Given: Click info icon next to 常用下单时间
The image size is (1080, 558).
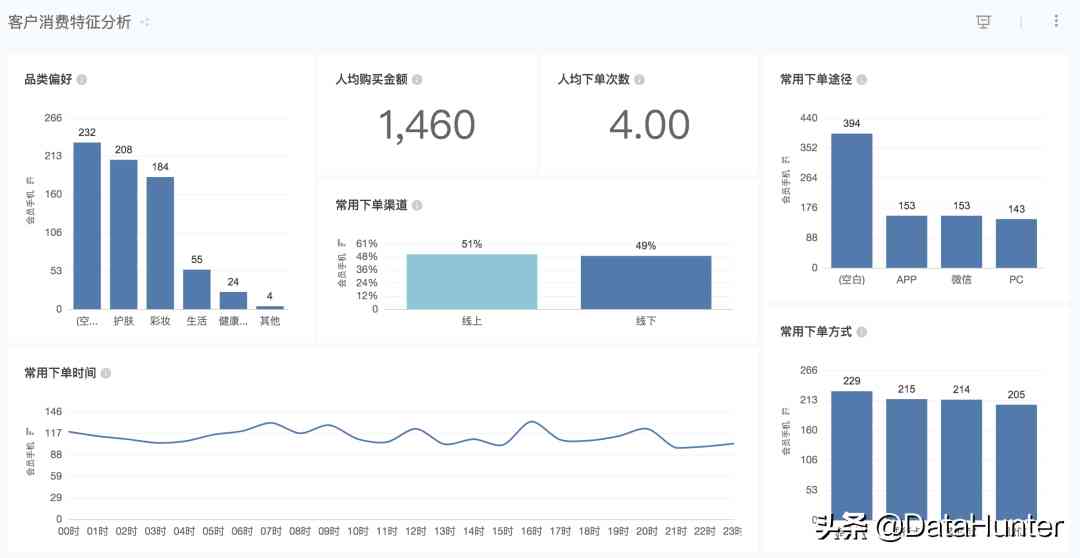Looking at the screenshot, I should (x=106, y=373).
